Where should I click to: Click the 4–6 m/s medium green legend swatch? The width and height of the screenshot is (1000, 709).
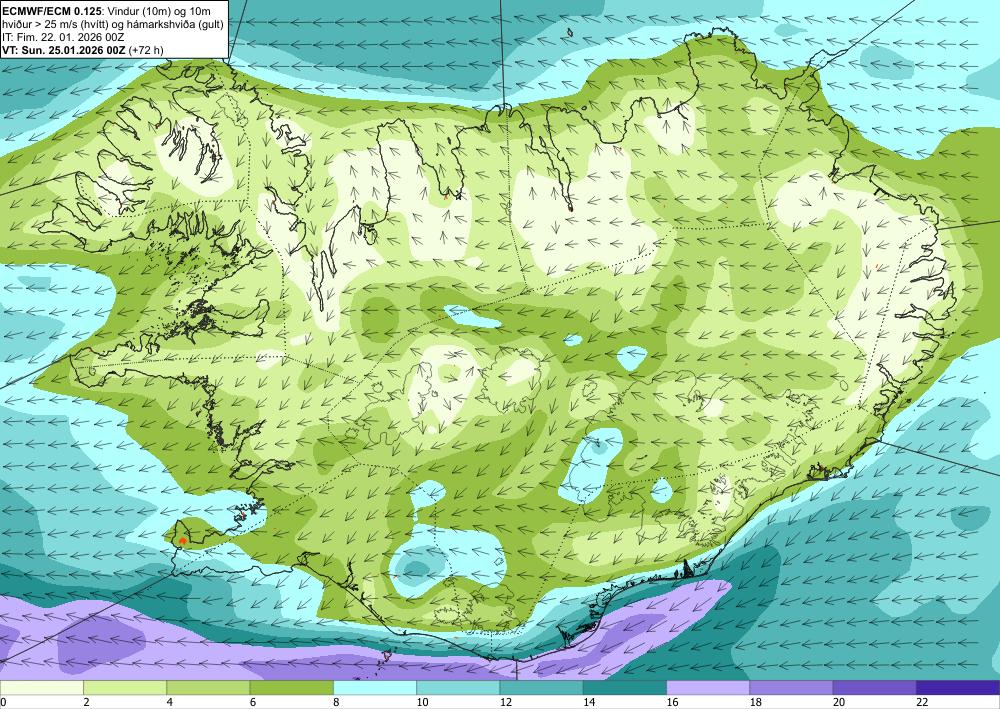pyautogui.click(x=209, y=688)
